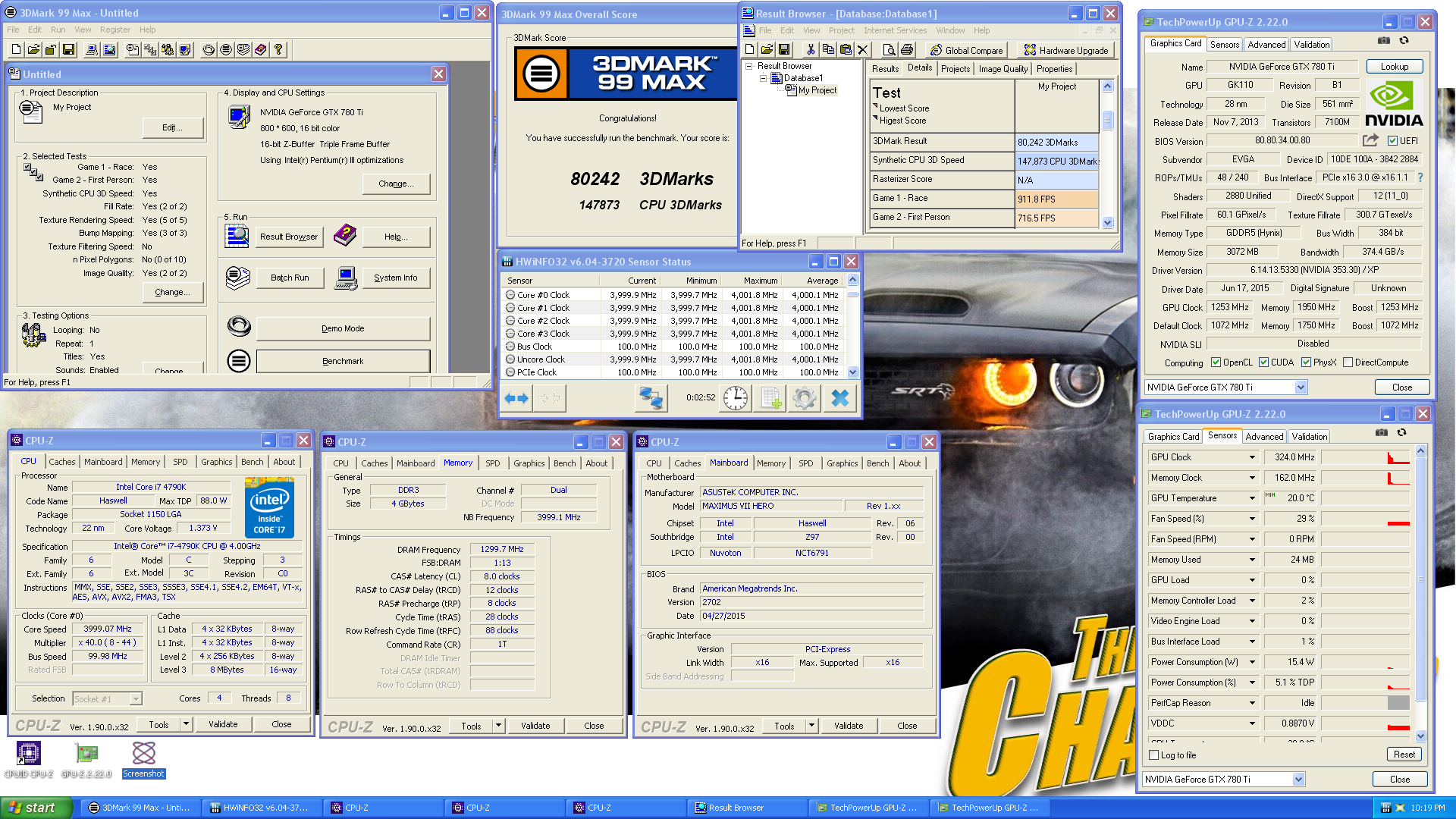
Task: Toggle DirectCompute checkbox in GPU-Z
Action: point(1348,362)
